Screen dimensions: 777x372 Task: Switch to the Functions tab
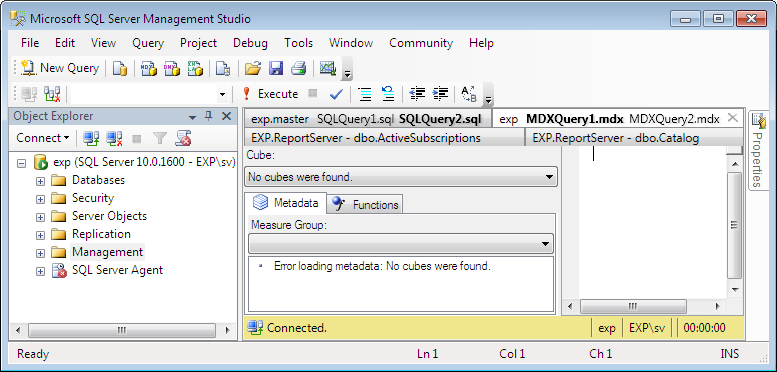point(365,204)
